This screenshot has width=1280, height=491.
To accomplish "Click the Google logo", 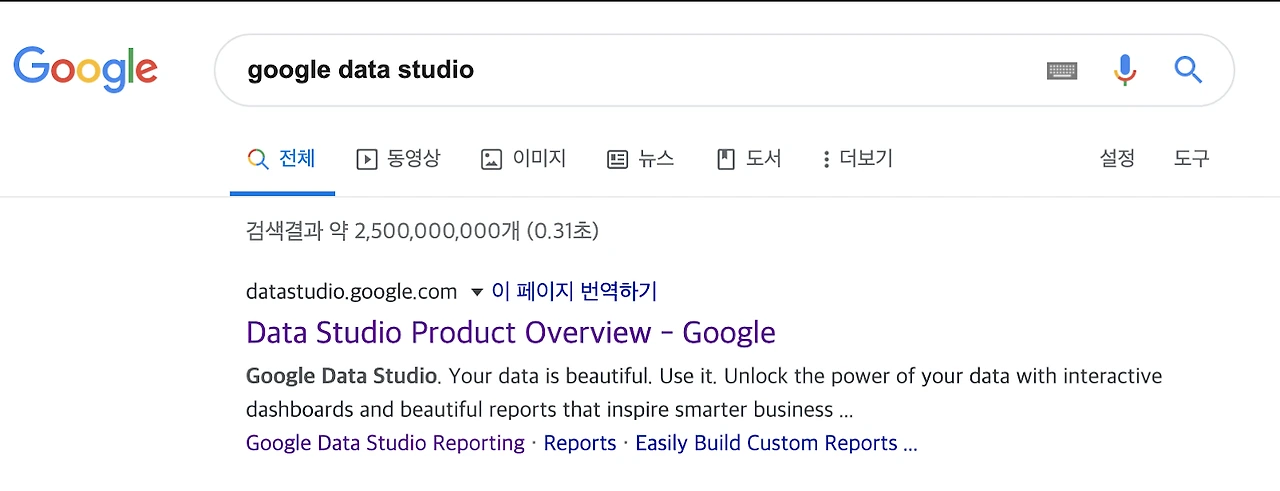I will (85, 69).
